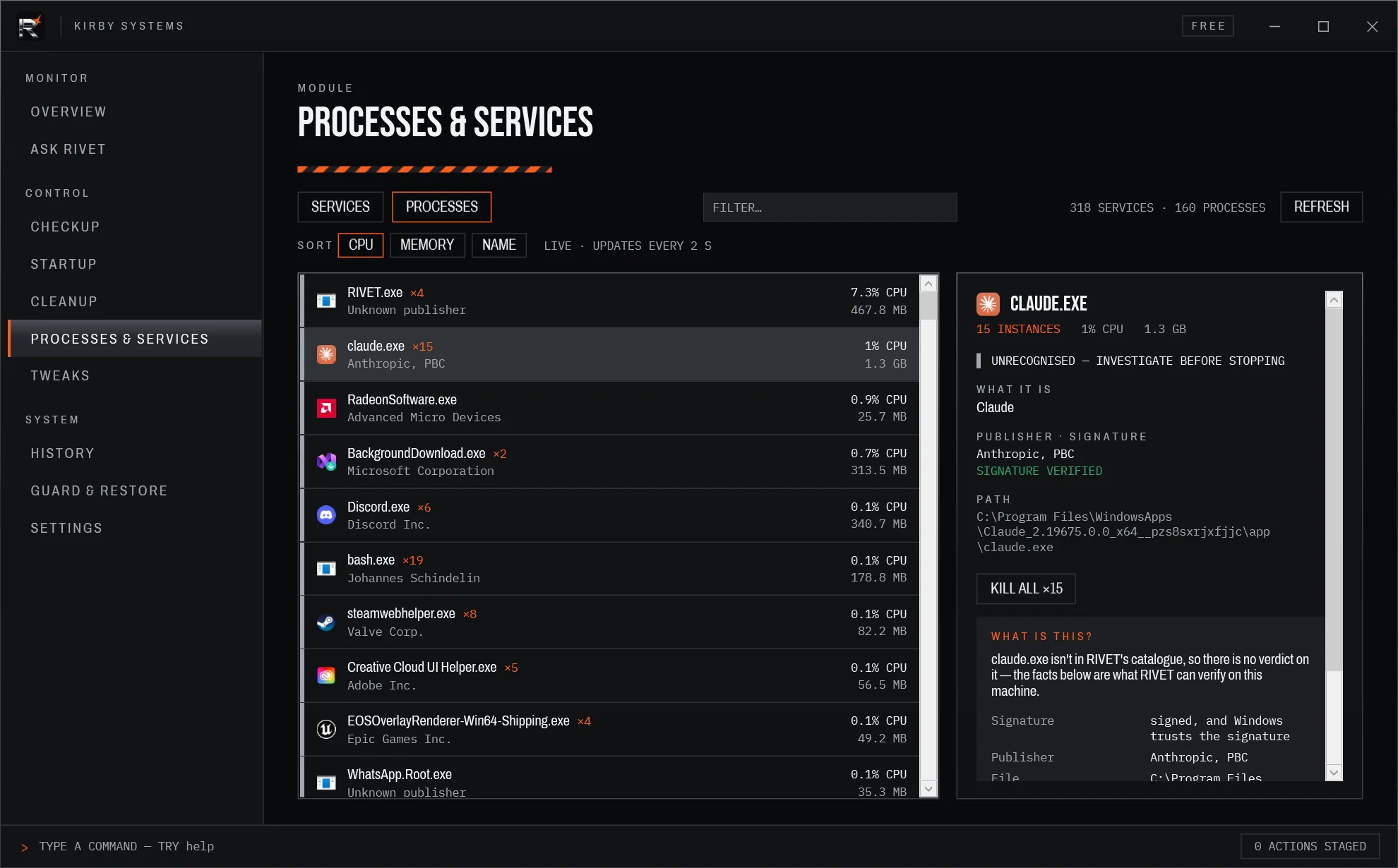Sort processes by NAME
Image resolution: width=1398 pixels, height=868 pixels.
(499, 245)
